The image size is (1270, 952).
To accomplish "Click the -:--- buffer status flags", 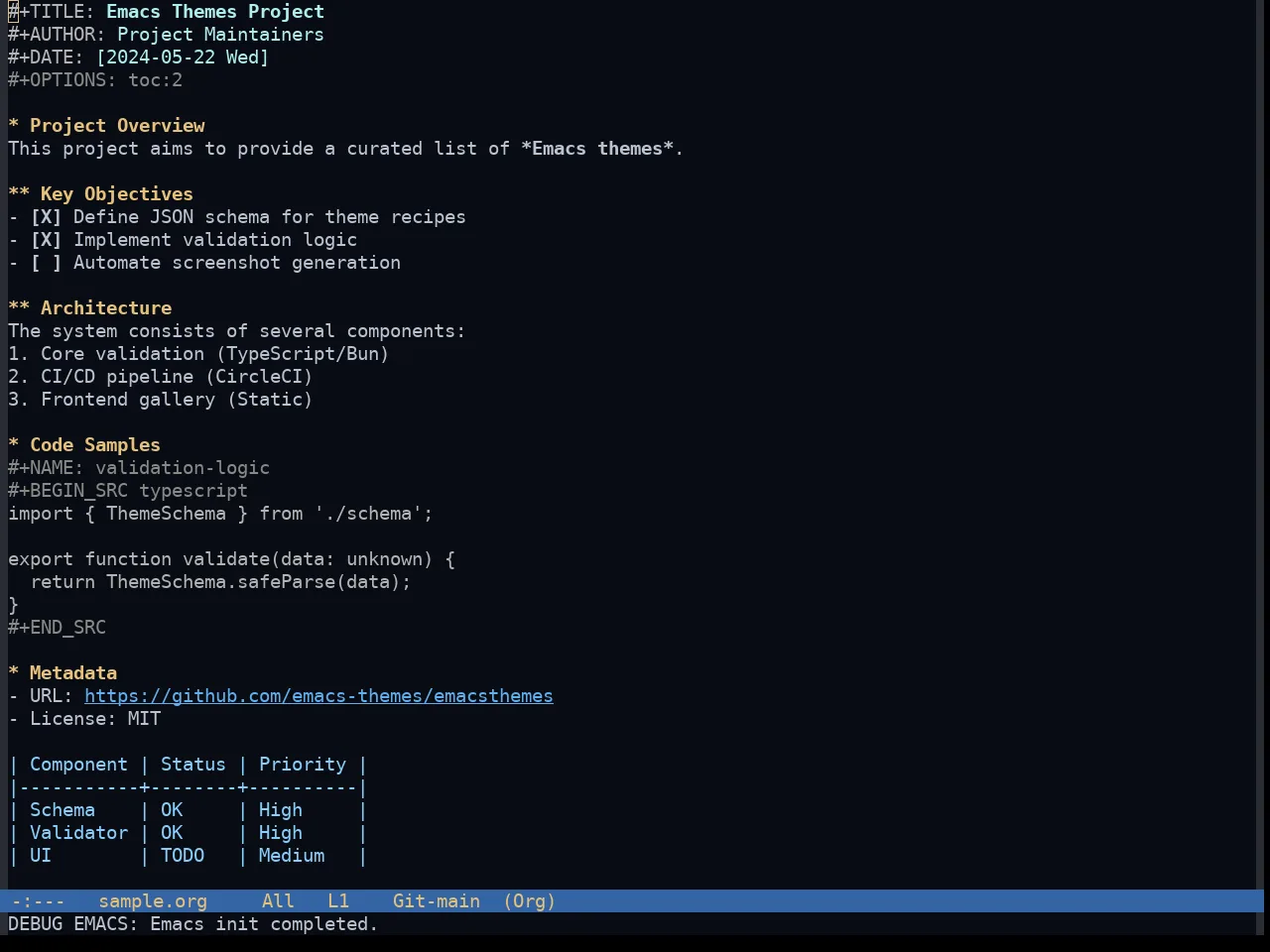I will coord(39,901).
